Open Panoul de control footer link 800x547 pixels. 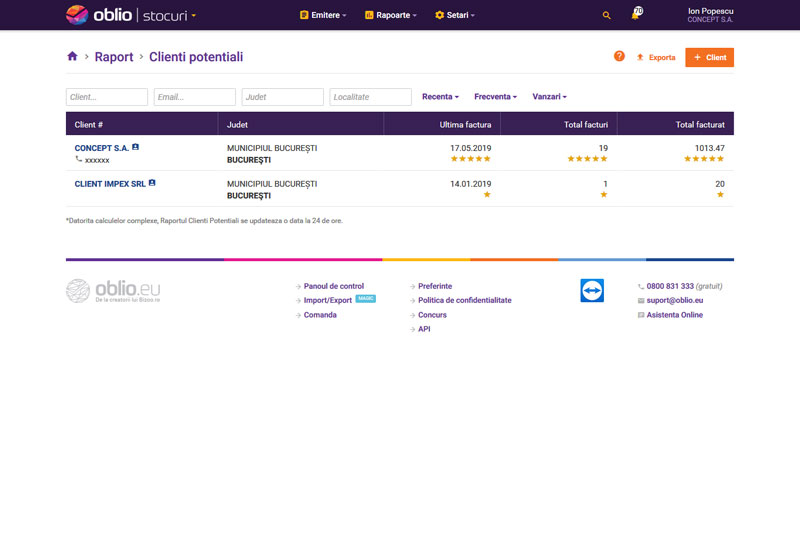[334, 286]
